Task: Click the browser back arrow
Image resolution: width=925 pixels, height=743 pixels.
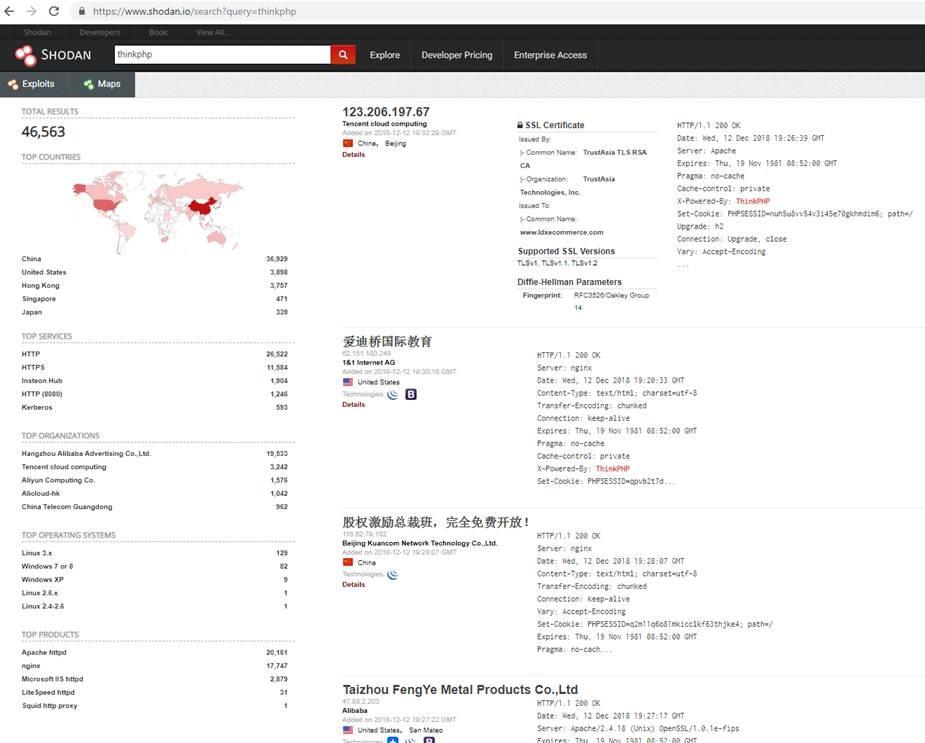Action: tap(9, 11)
